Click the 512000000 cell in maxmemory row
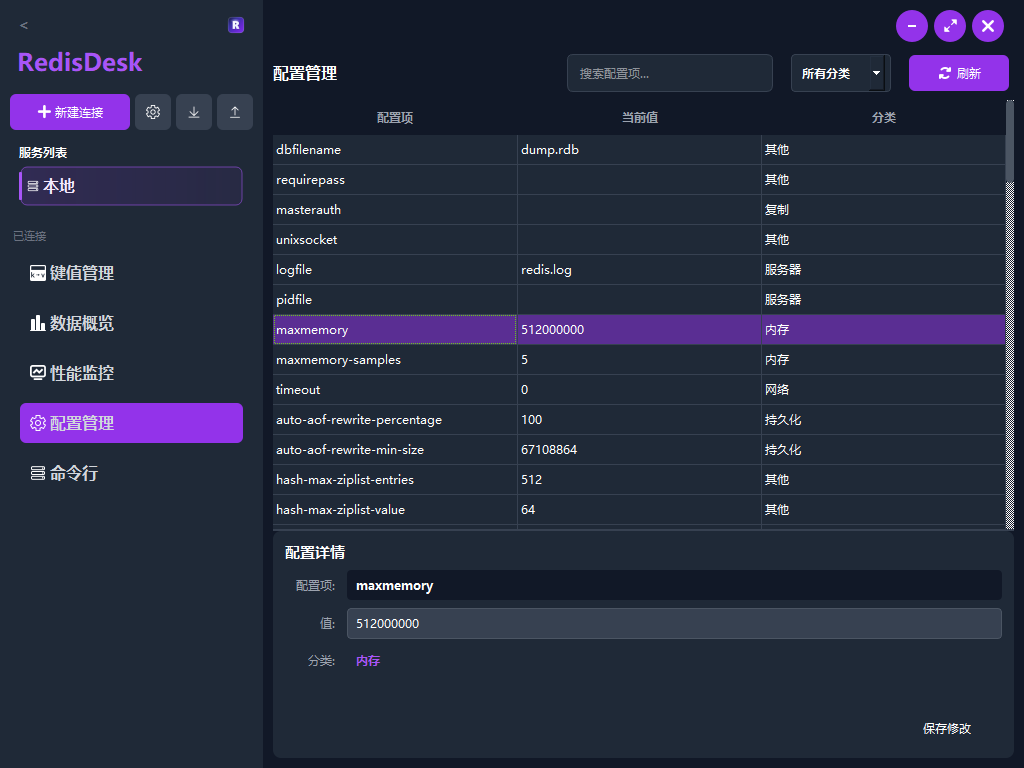 tap(639, 330)
